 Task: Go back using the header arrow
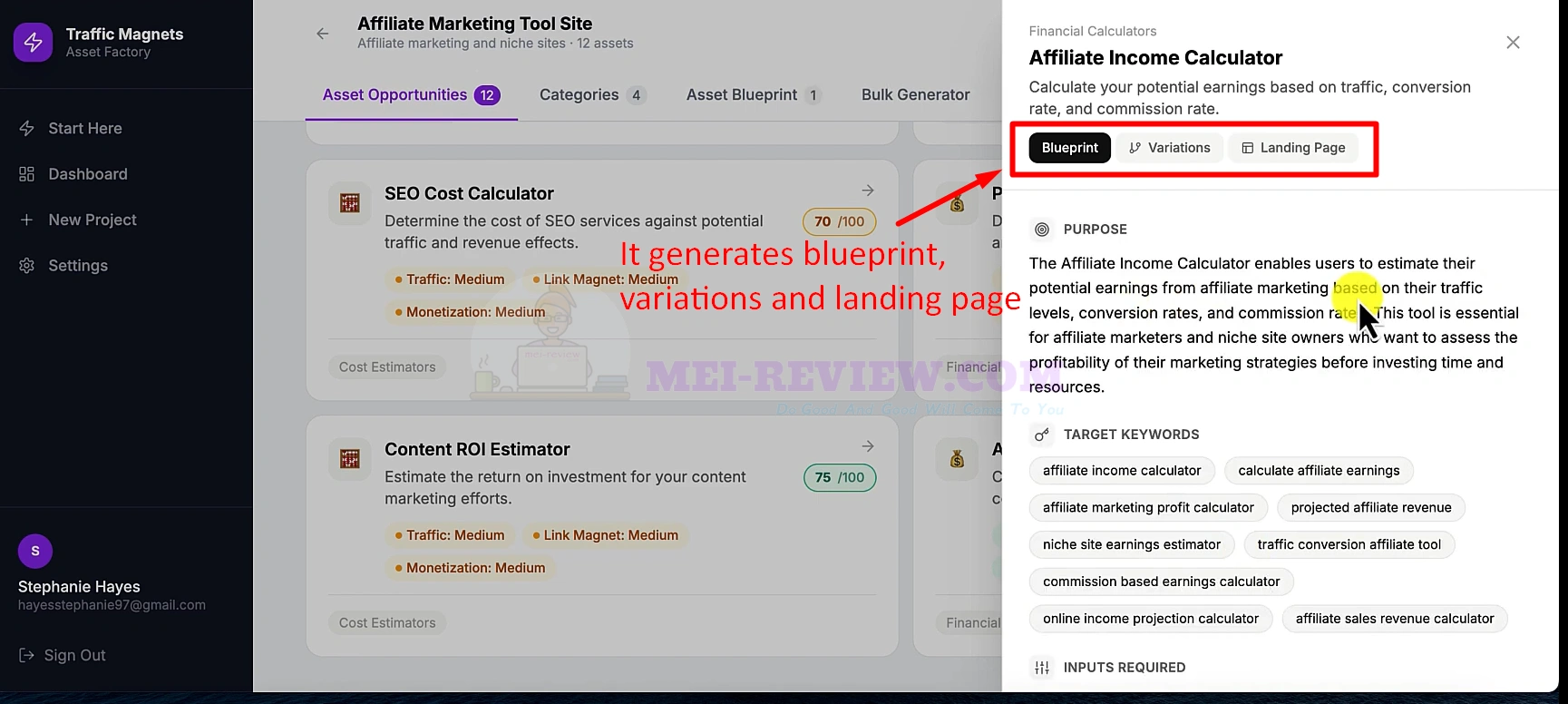click(323, 34)
